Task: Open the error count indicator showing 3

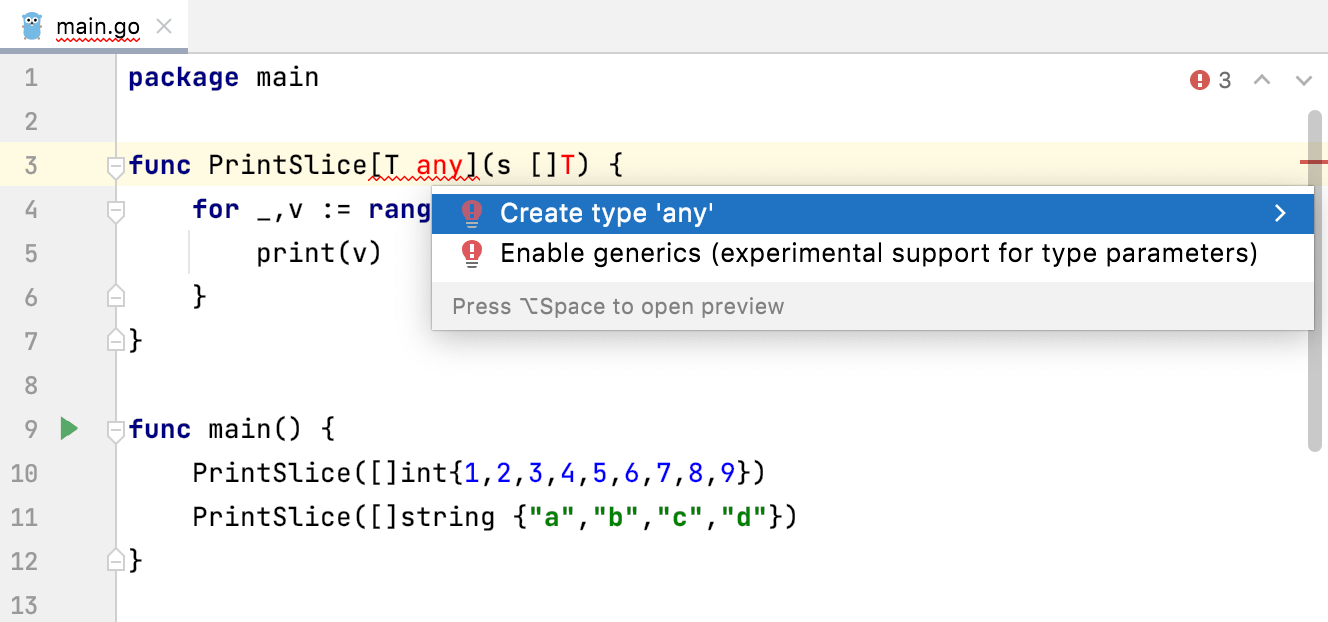Action: [1211, 80]
